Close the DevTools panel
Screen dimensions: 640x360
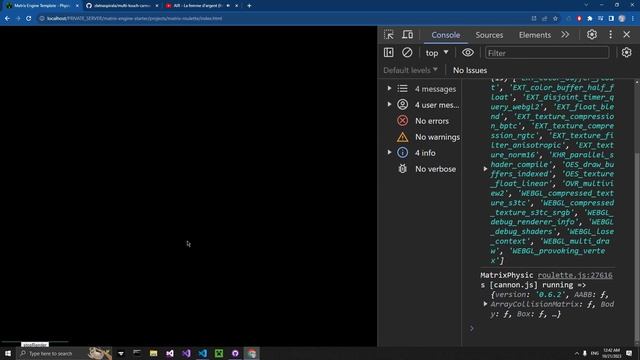(x=627, y=35)
